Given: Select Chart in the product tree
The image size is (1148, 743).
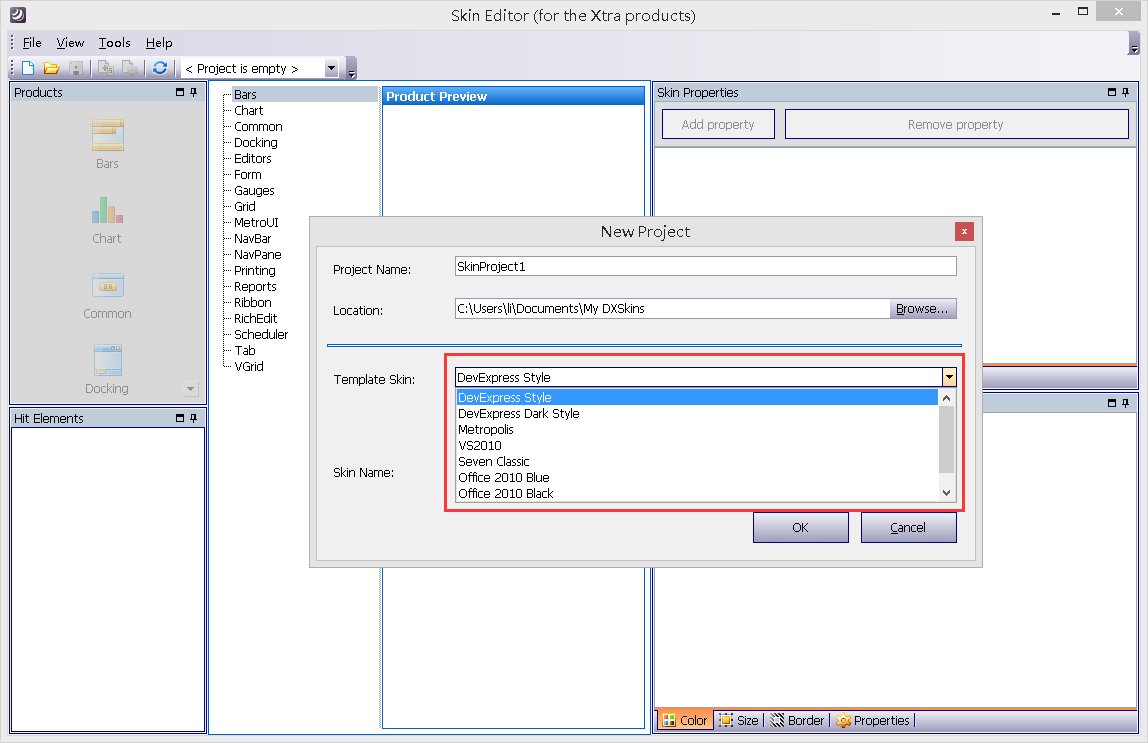Looking at the screenshot, I should [248, 111].
